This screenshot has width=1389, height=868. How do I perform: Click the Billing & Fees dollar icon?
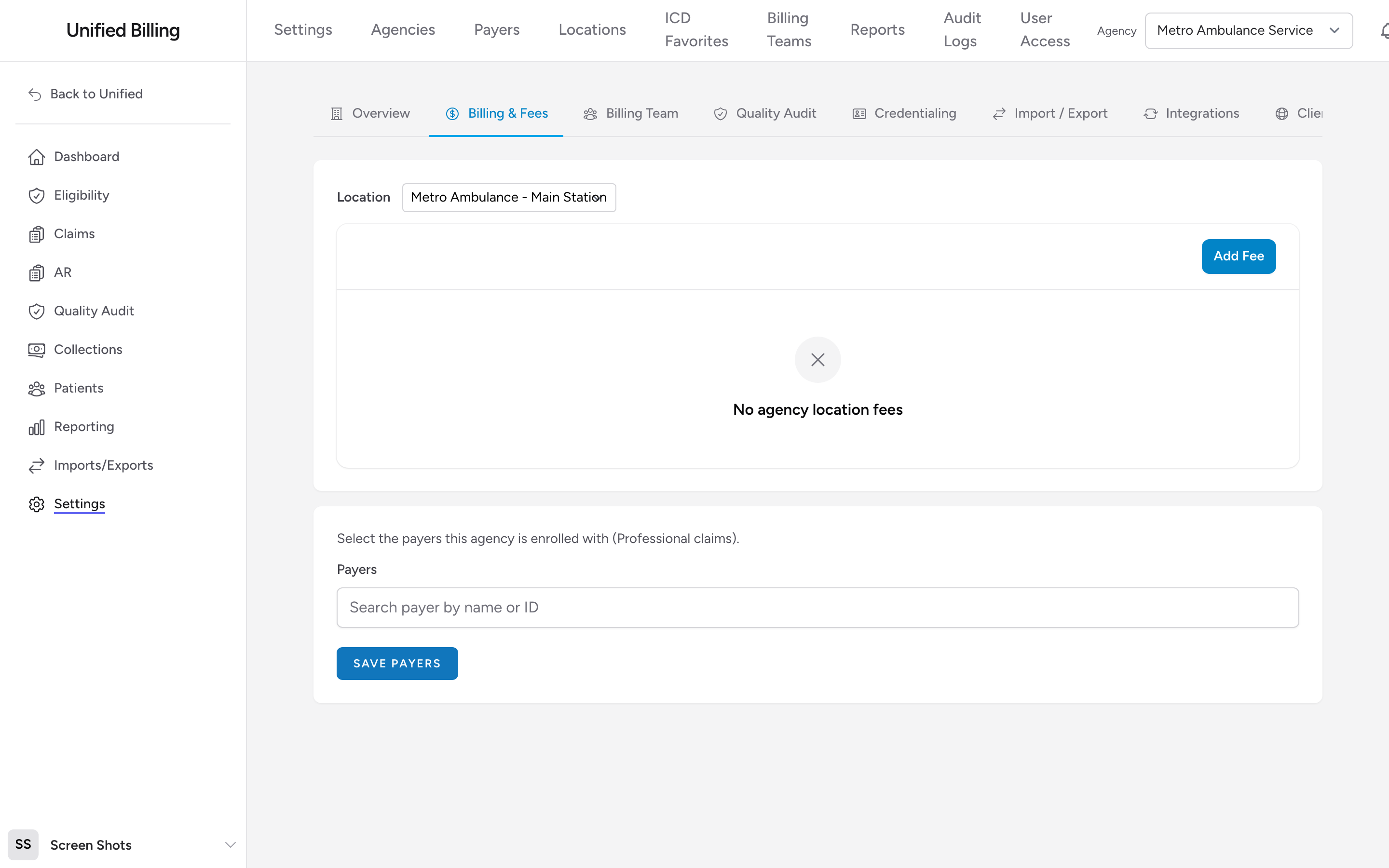pyautogui.click(x=452, y=114)
